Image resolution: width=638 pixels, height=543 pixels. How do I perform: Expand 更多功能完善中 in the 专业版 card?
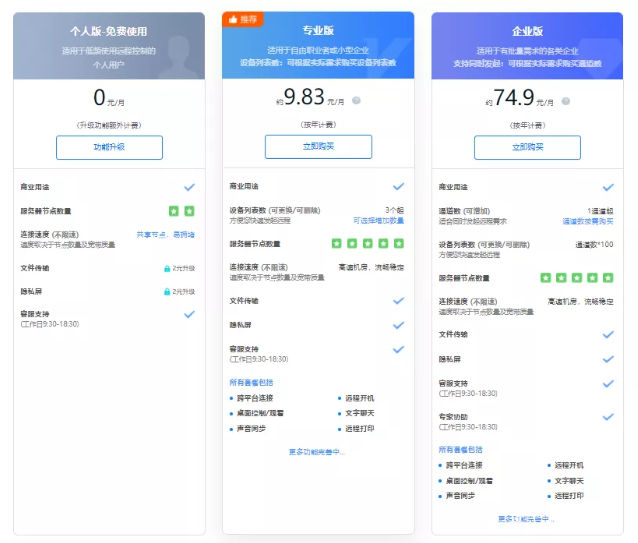coord(318,452)
